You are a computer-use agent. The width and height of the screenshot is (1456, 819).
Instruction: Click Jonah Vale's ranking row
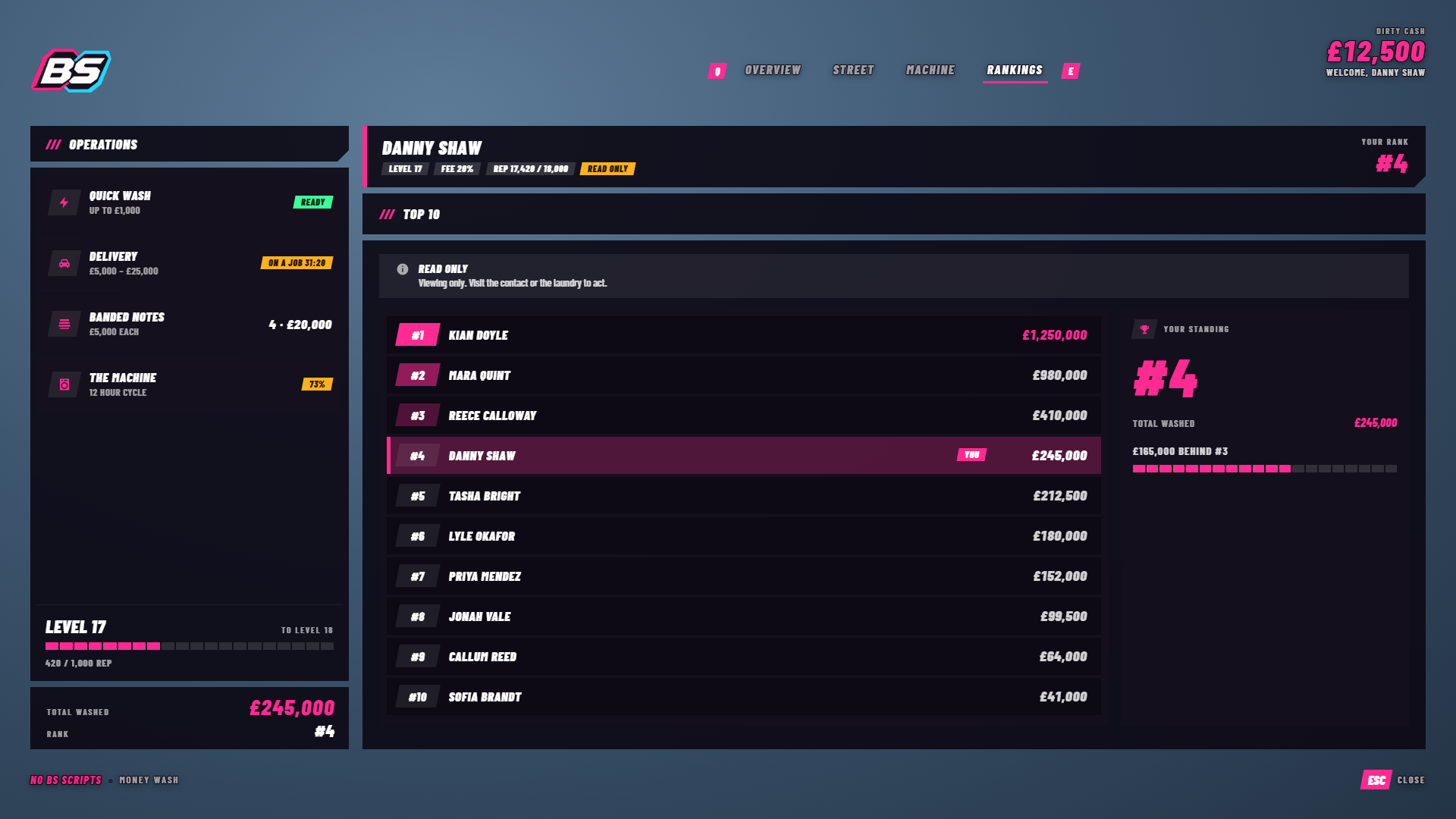click(x=744, y=617)
